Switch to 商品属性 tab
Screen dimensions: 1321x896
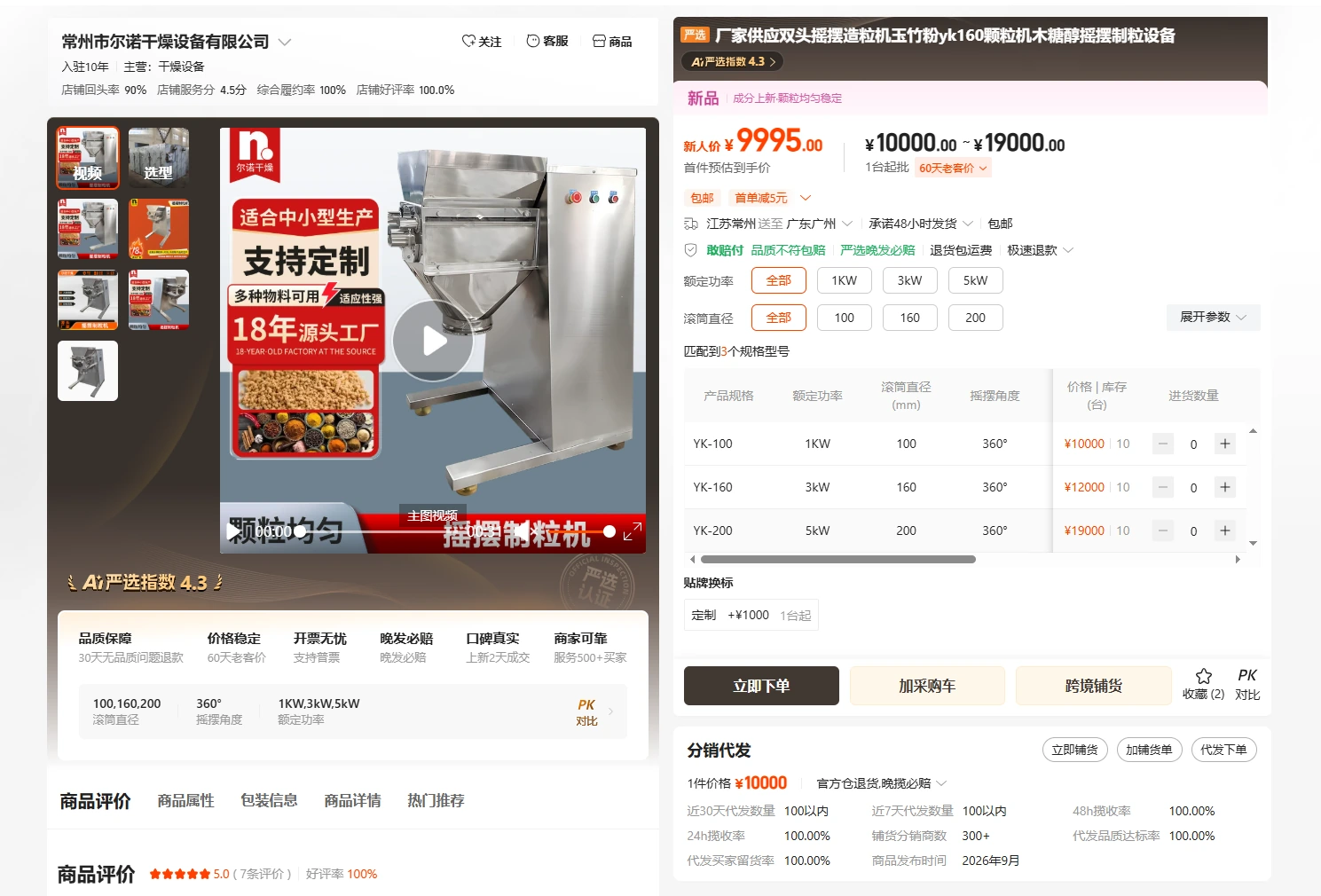click(x=185, y=800)
